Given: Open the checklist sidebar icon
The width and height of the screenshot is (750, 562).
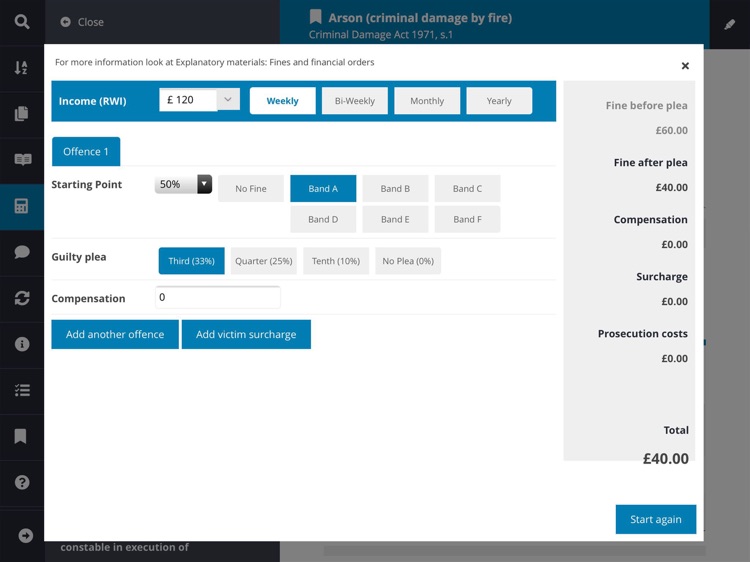Looking at the screenshot, I should [22, 390].
